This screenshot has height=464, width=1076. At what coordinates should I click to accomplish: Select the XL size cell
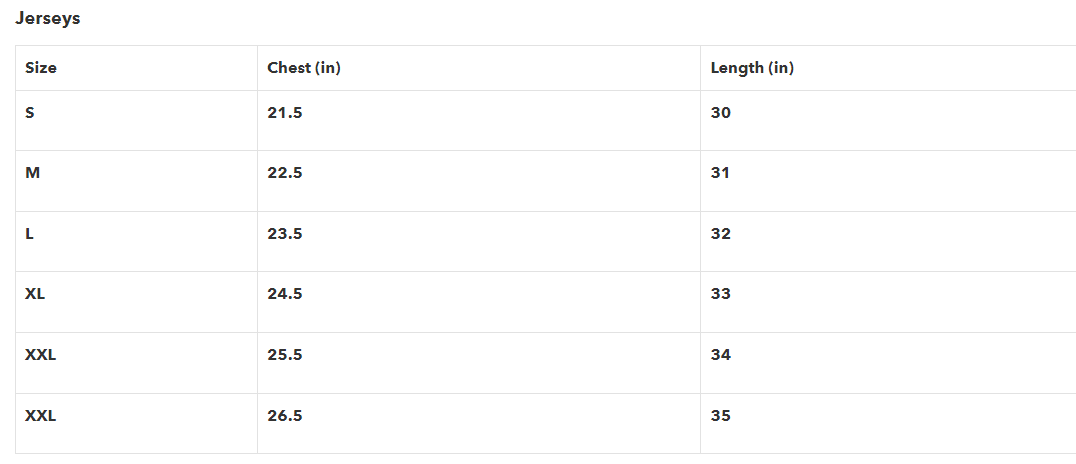click(35, 294)
